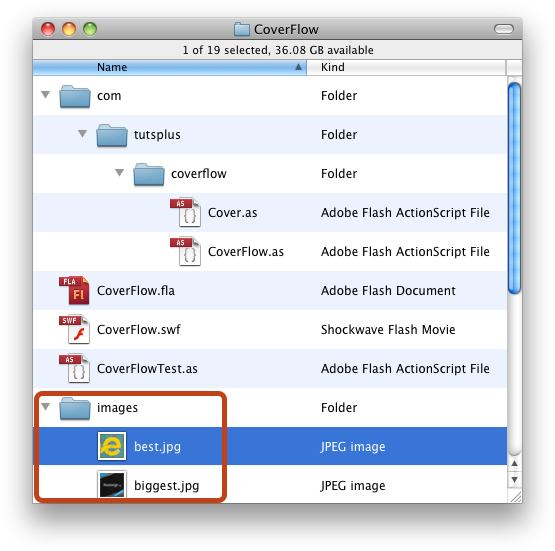
Task: Click the CoverFlow.swf Shockwave file icon
Action: (74, 329)
